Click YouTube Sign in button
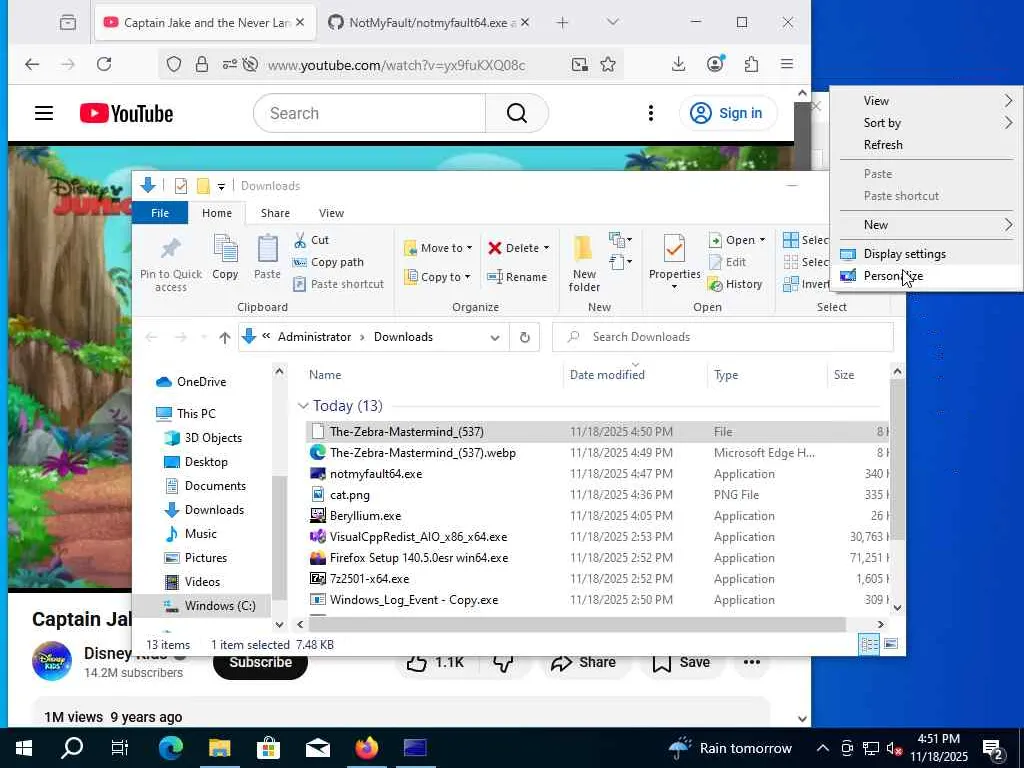1024x768 pixels. point(728,114)
